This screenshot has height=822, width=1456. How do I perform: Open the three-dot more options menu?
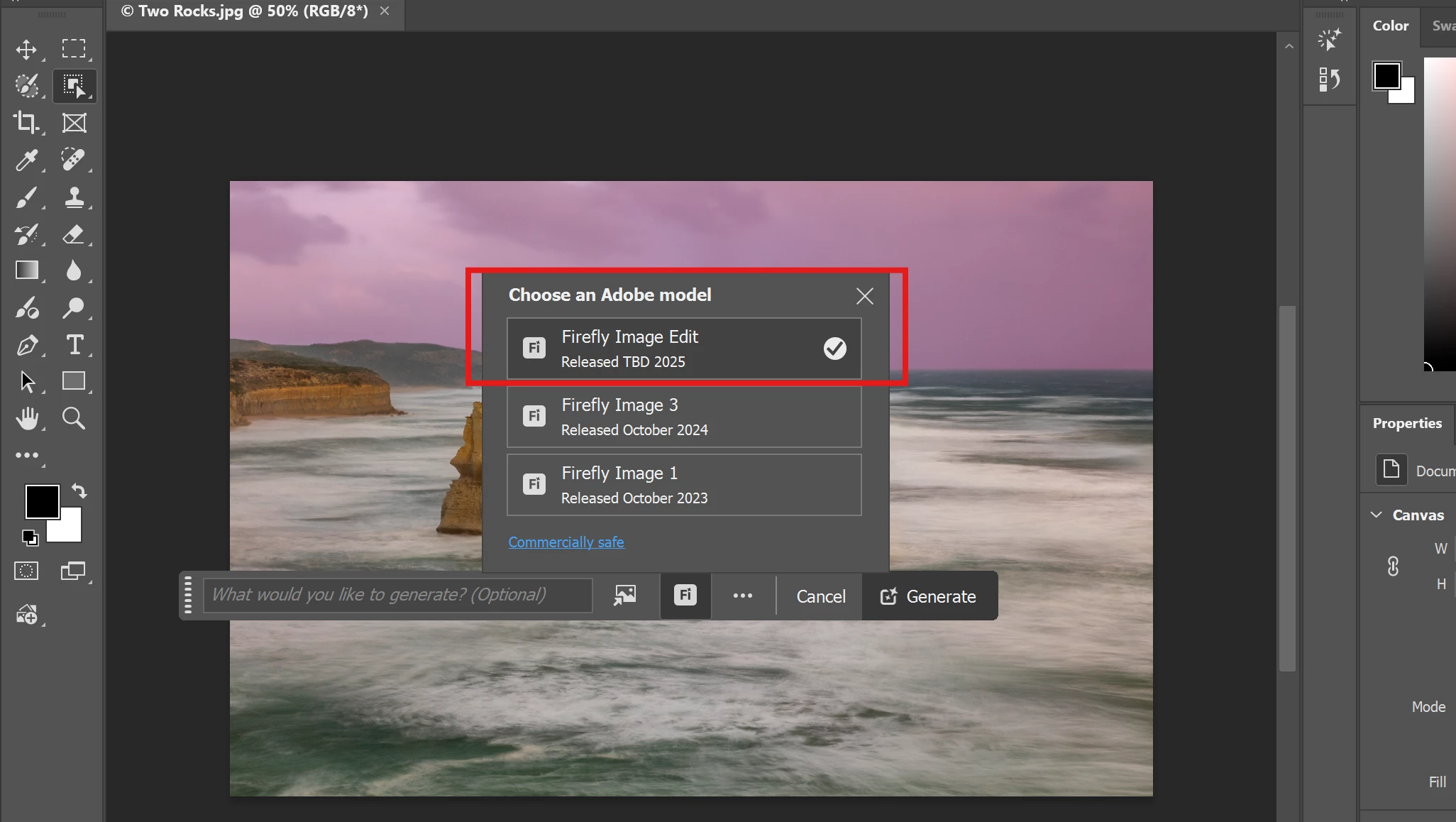(x=742, y=596)
